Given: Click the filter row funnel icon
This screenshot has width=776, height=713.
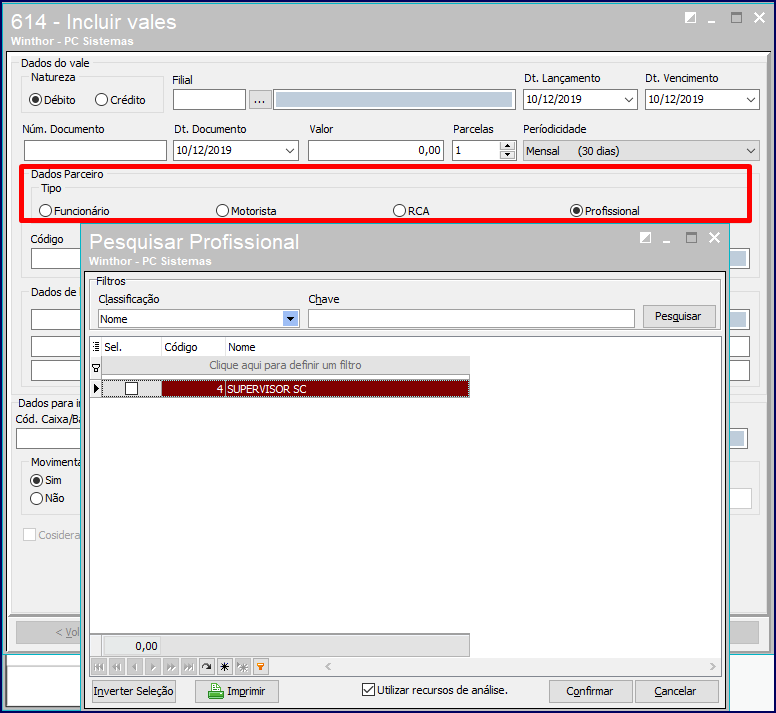Looking at the screenshot, I should (96, 368).
